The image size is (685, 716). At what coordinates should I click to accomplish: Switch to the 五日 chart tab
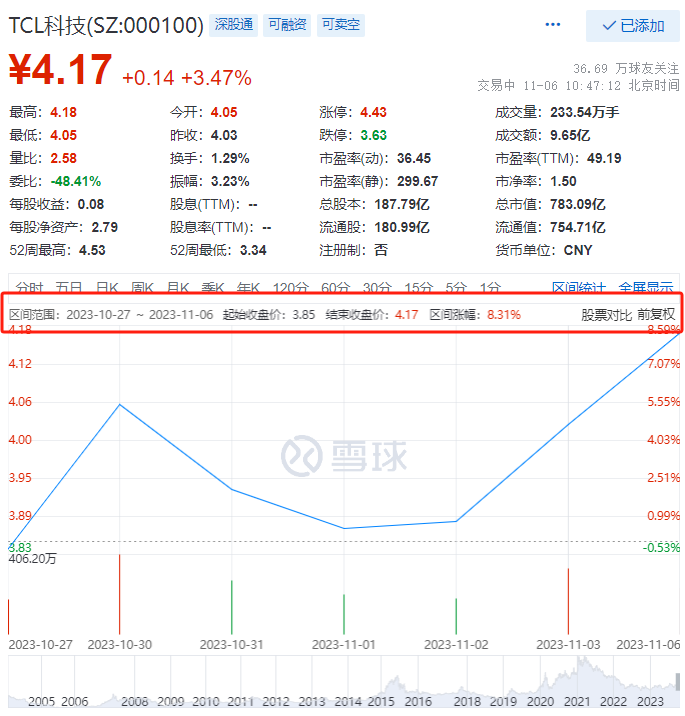(69, 288)
